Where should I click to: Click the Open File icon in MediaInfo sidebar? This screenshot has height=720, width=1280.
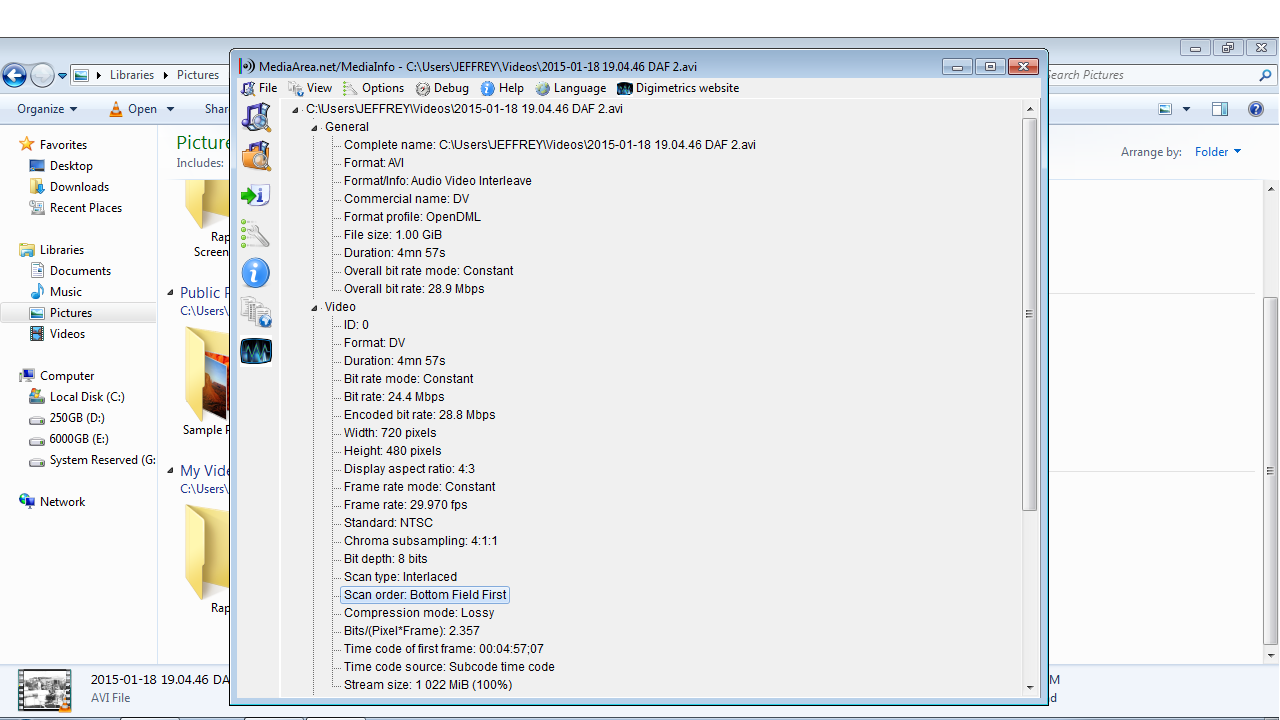(256, 117)
